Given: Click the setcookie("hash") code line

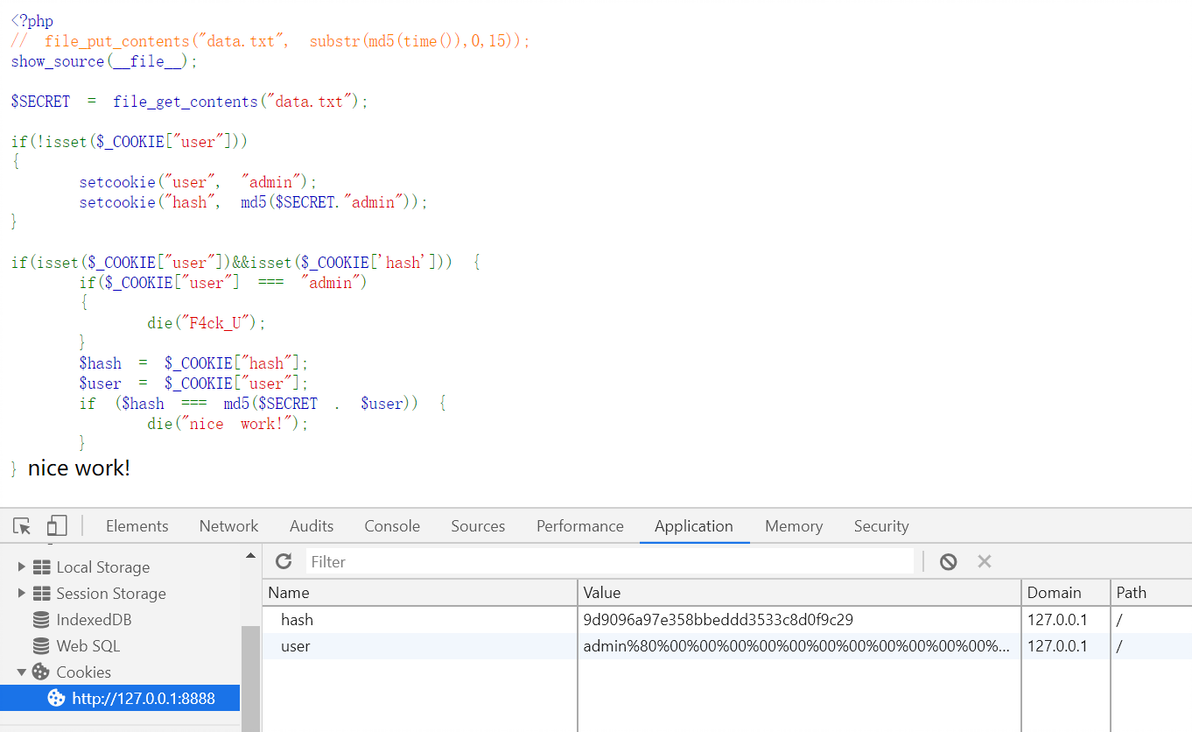Looking at the screenshot, I should (x=253, y=202).
